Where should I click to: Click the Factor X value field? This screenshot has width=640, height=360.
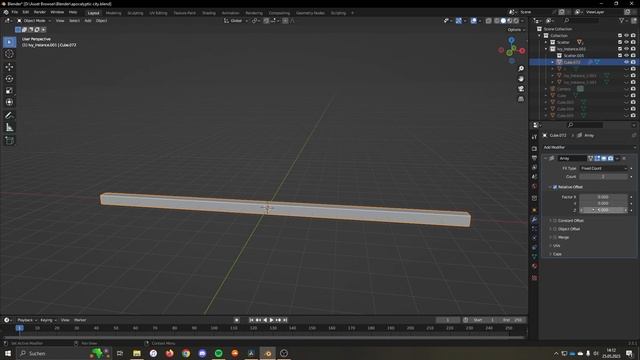(x=604, y=197)
